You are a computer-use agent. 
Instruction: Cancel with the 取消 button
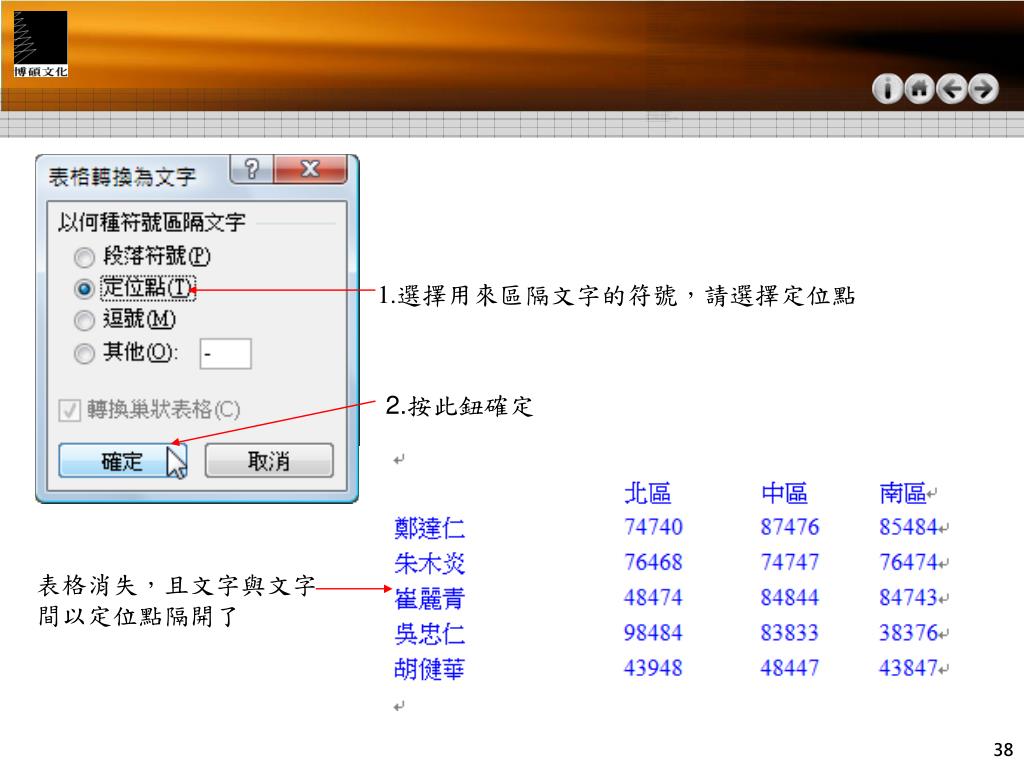point(269,461)
